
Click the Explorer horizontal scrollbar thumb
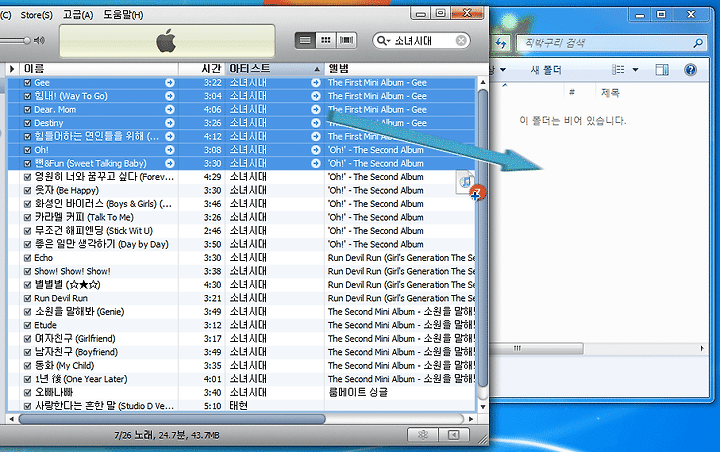(536, 349)
